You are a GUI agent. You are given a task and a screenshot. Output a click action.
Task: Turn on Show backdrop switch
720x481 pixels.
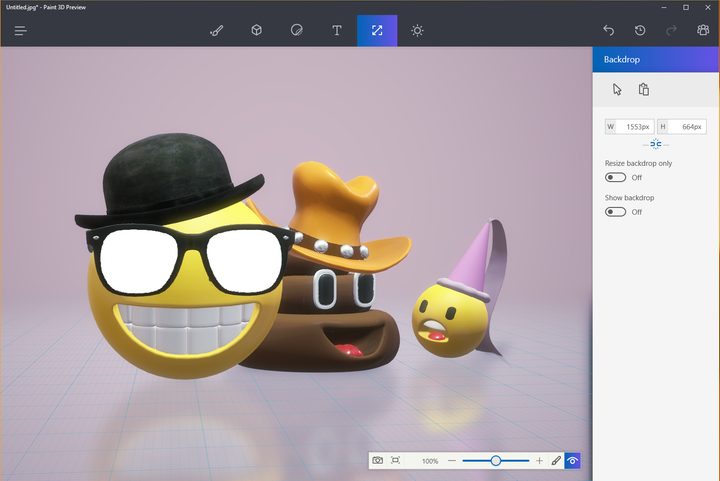point(615,212)
